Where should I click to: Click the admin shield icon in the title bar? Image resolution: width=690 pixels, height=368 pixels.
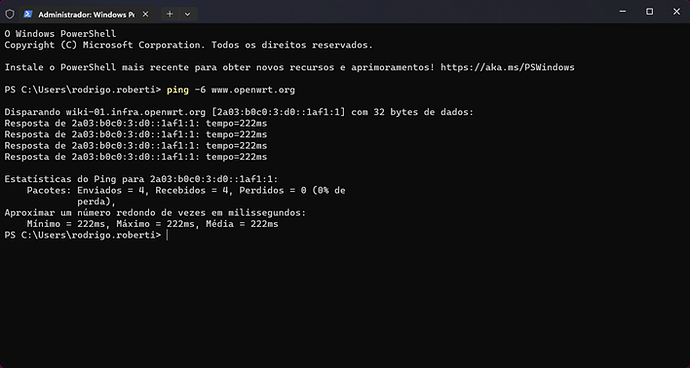tap(10, 14)
